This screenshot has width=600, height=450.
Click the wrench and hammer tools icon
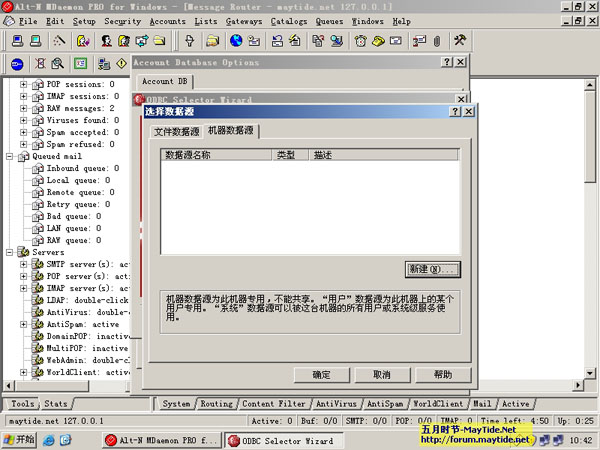pyautogui.click(x=461, y=41)
